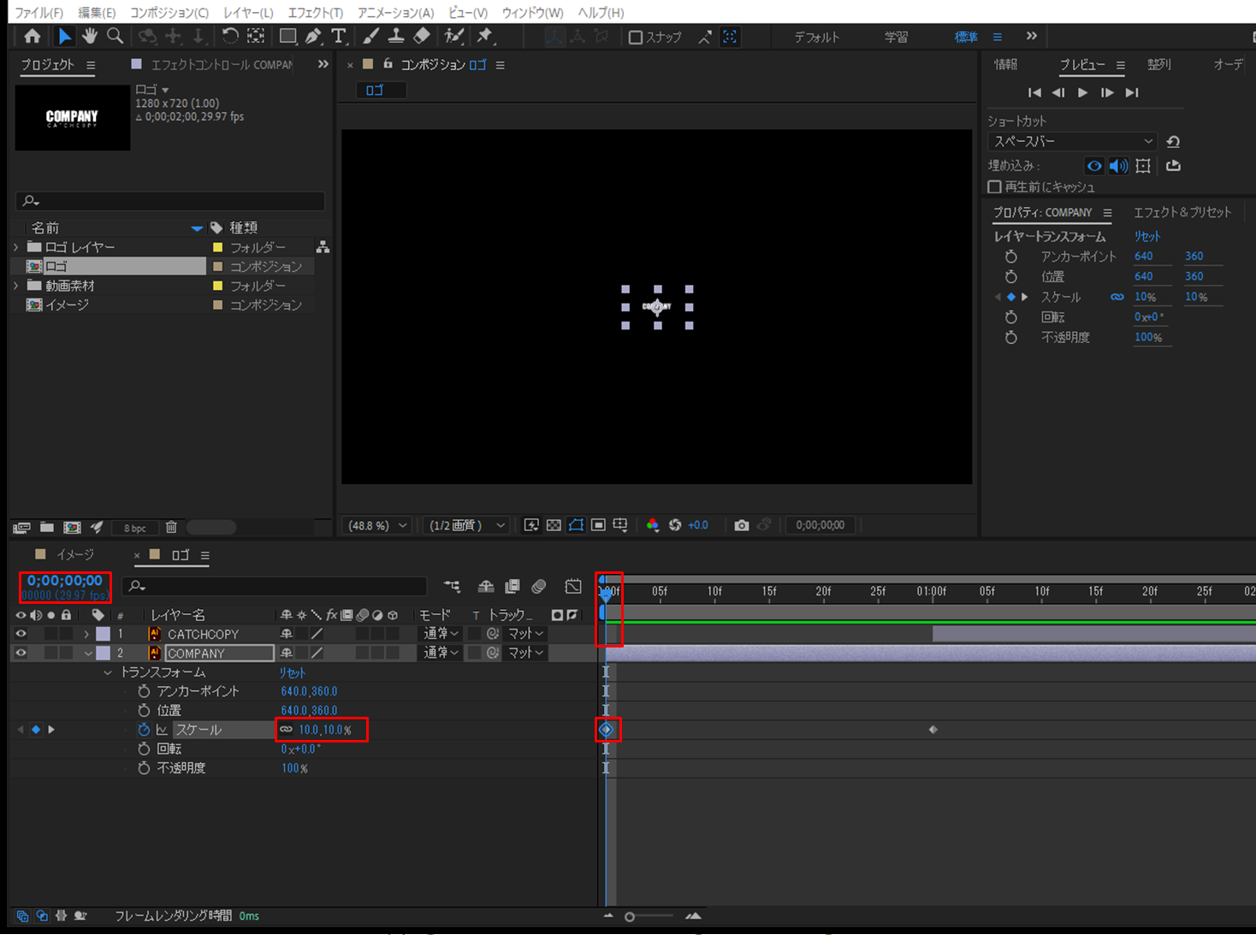Select the Hand tool in toolbar
The height and width of the screenshot is (952, 1256).
click(x=90, y=36)
